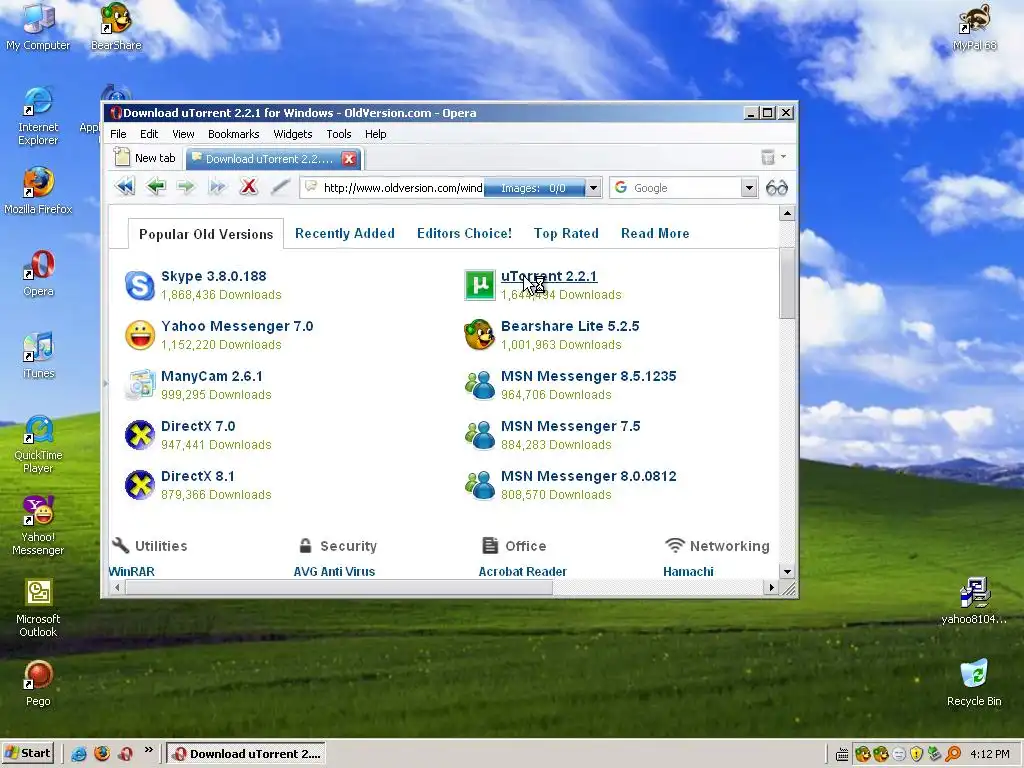Image resolution: width=1024 pixels, height=768 pixels.
Task: Go forward with the green forward arrow
Action: point(186,187)
